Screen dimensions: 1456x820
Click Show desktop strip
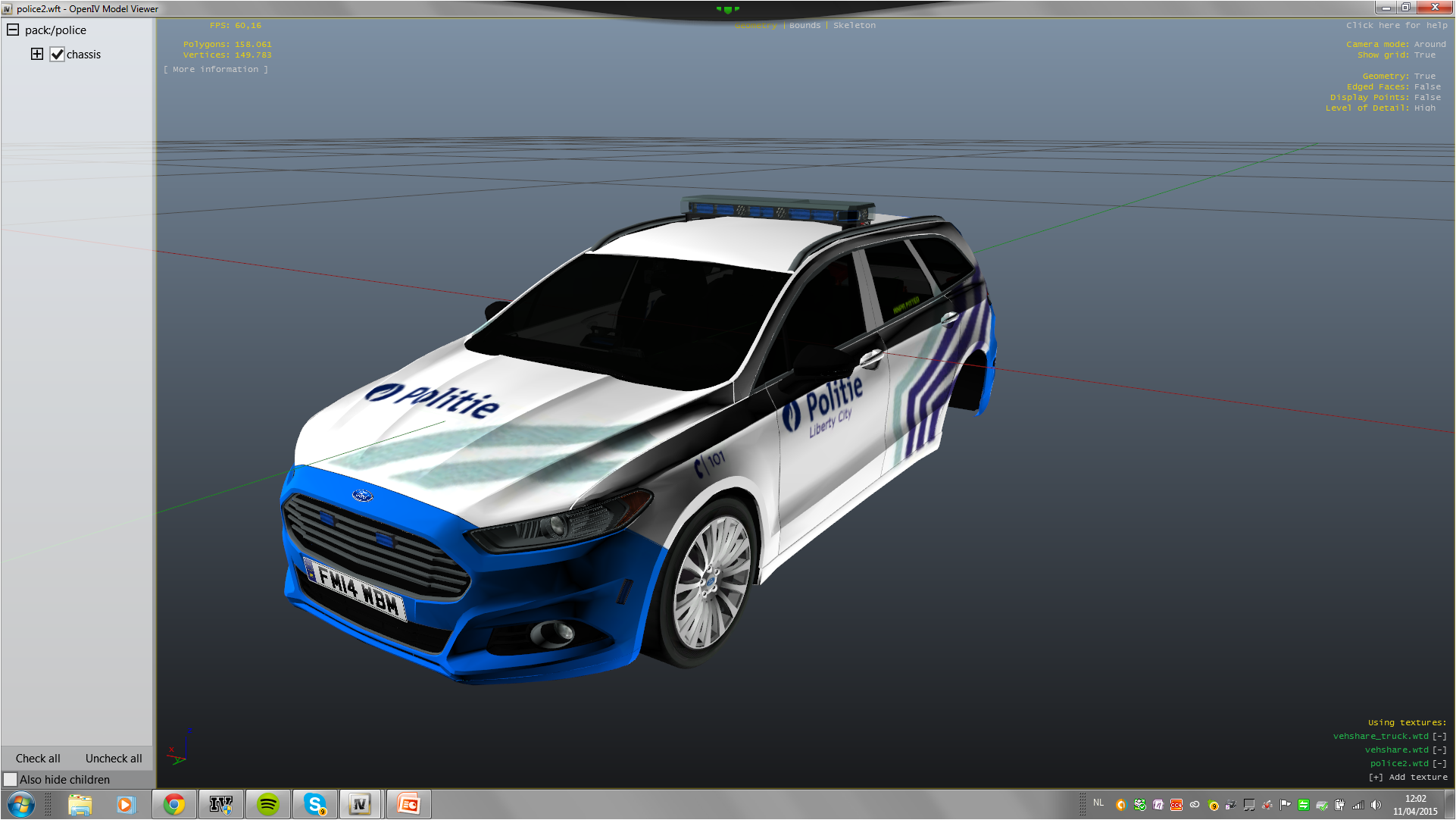[1450, 804]
